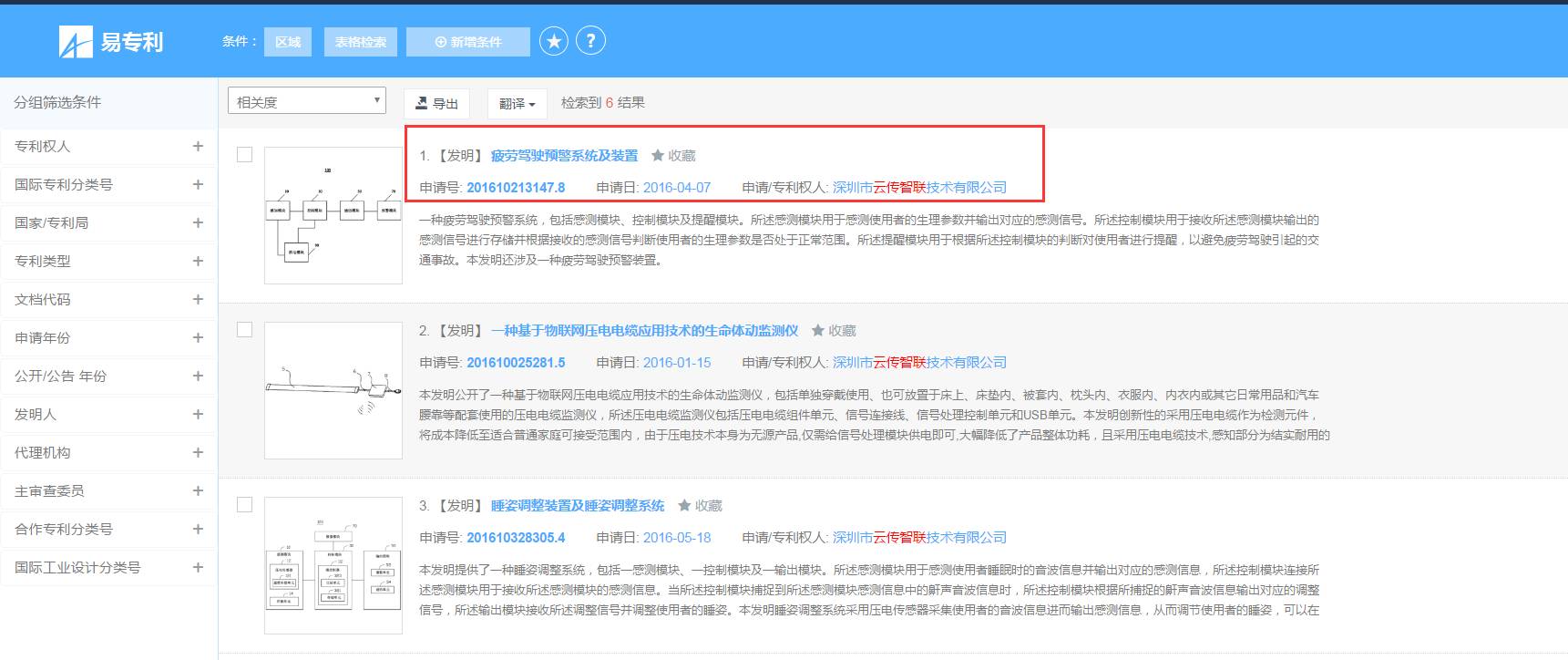Click the 导出 export button
The width and height of the screenshot is (1568, 660).
436,104
